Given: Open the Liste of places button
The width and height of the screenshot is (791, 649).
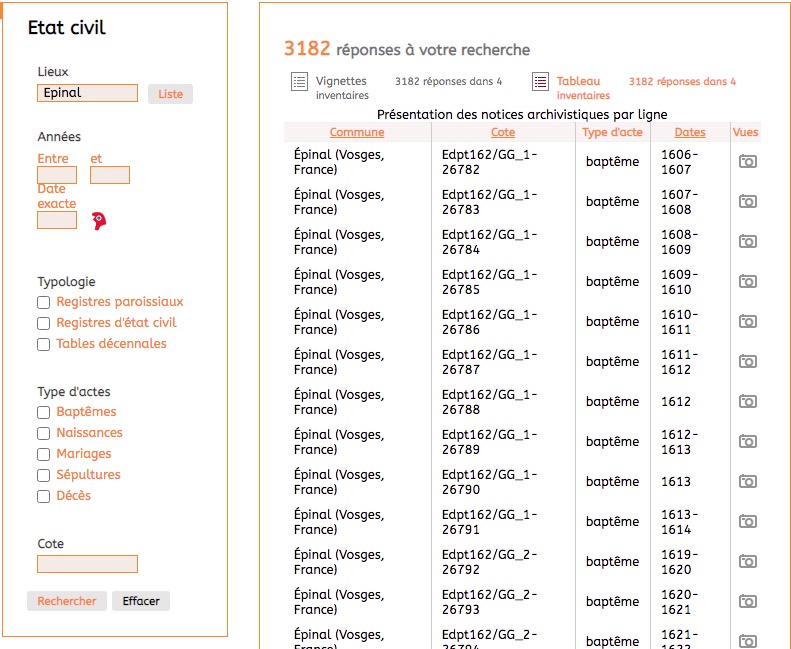Looking at the screenshot, I should [x=171, y=94].
